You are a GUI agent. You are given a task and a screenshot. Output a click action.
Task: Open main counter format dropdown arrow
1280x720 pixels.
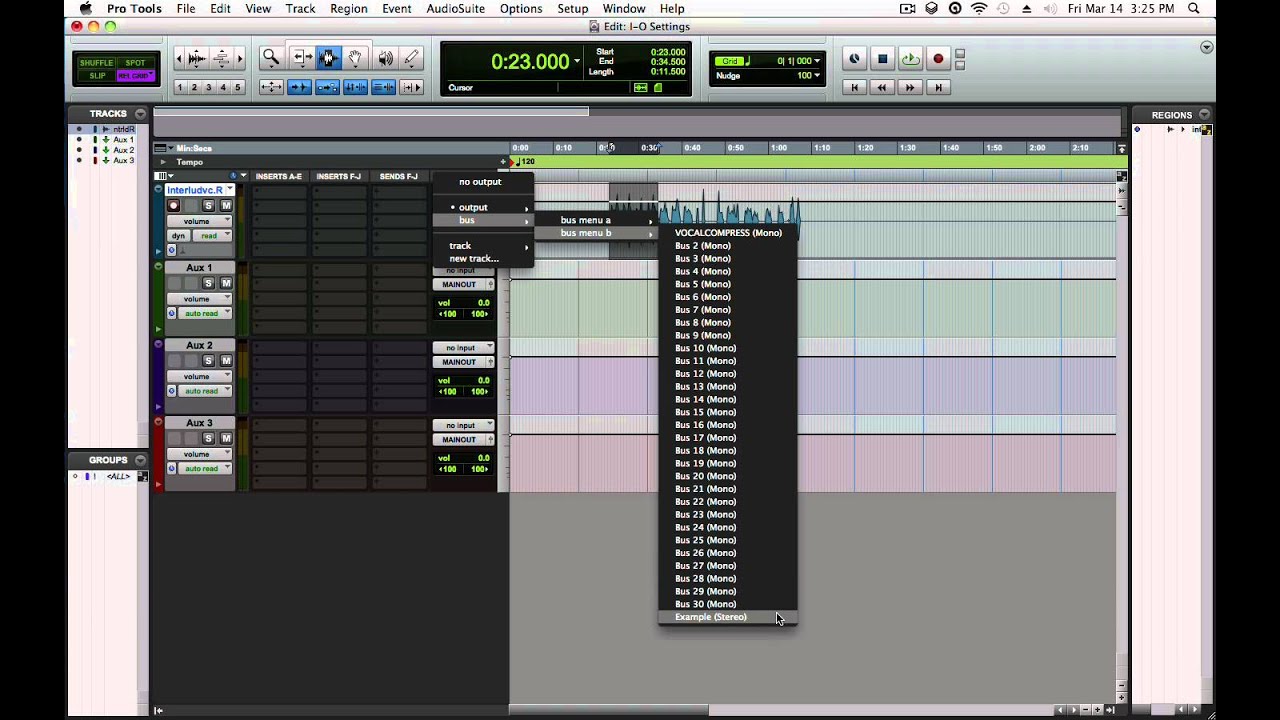coord(577,62)
